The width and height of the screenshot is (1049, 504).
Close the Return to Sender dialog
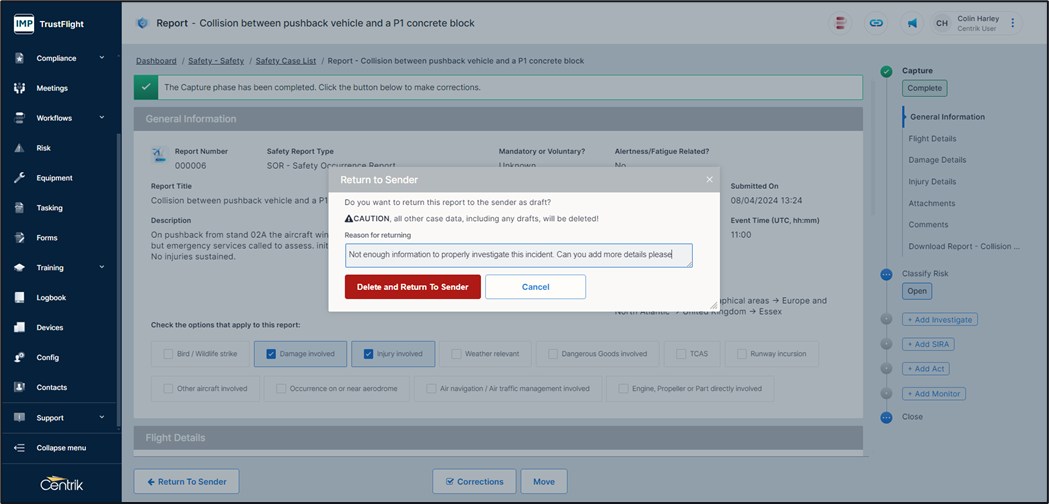(710, 179)
